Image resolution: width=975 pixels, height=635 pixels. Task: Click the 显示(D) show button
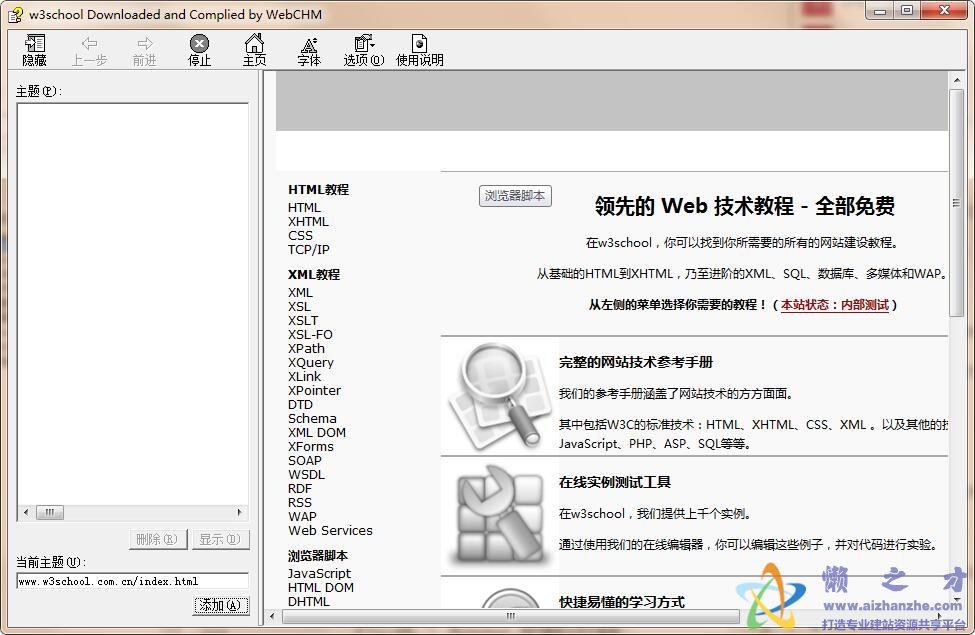click(220, 539)
